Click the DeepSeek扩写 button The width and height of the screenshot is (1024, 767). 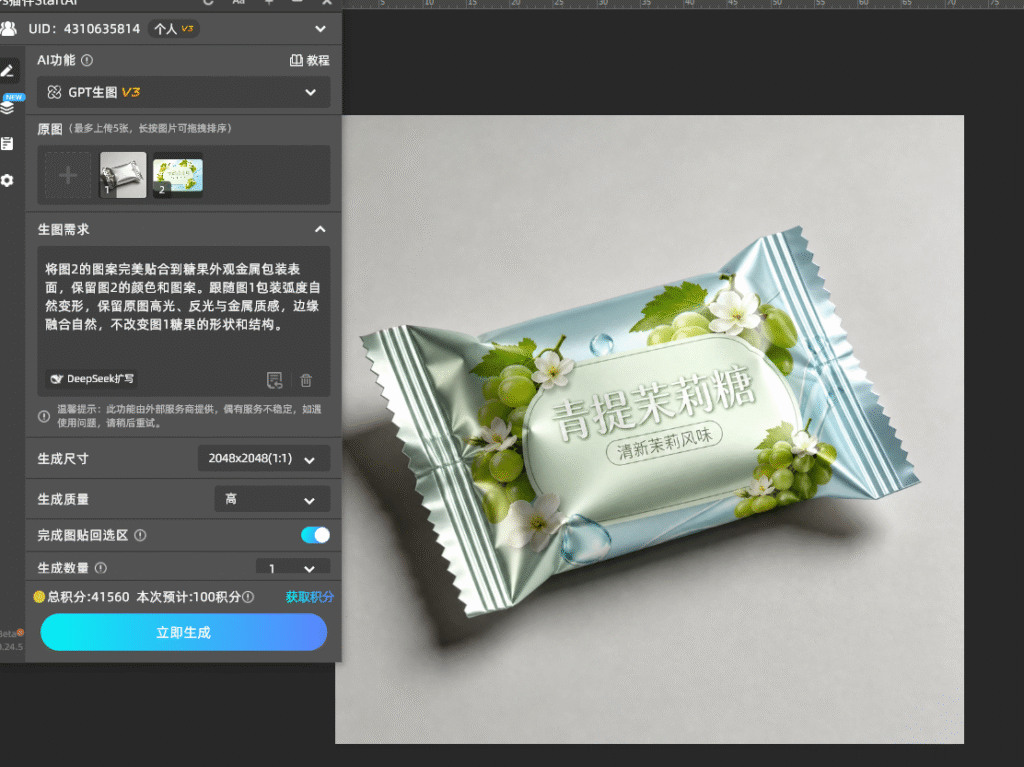(x=93, y=379)
